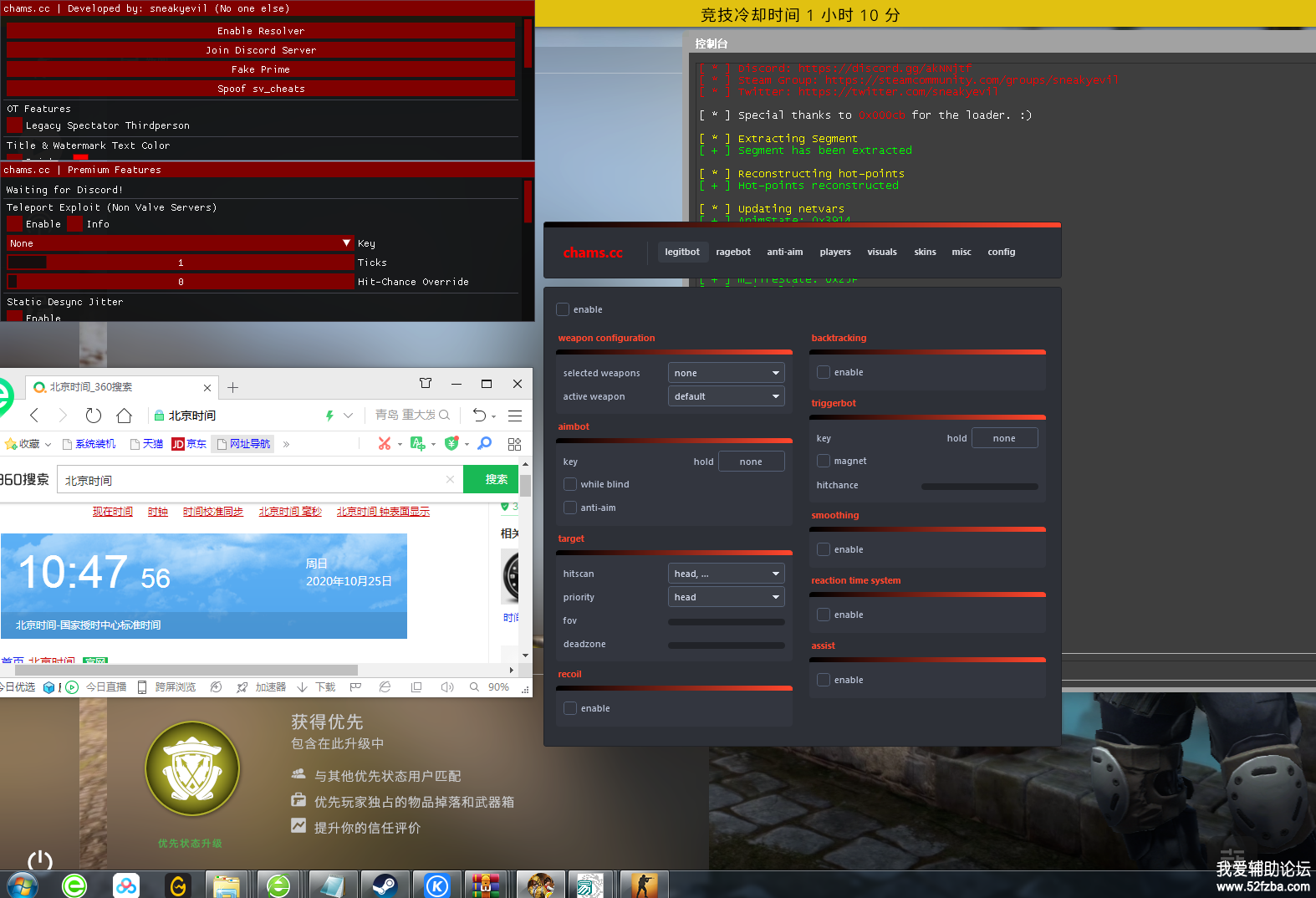Refresh the 北京时间 browser page
This screenshot has width=1316, height=898.
tap(94, 416)
